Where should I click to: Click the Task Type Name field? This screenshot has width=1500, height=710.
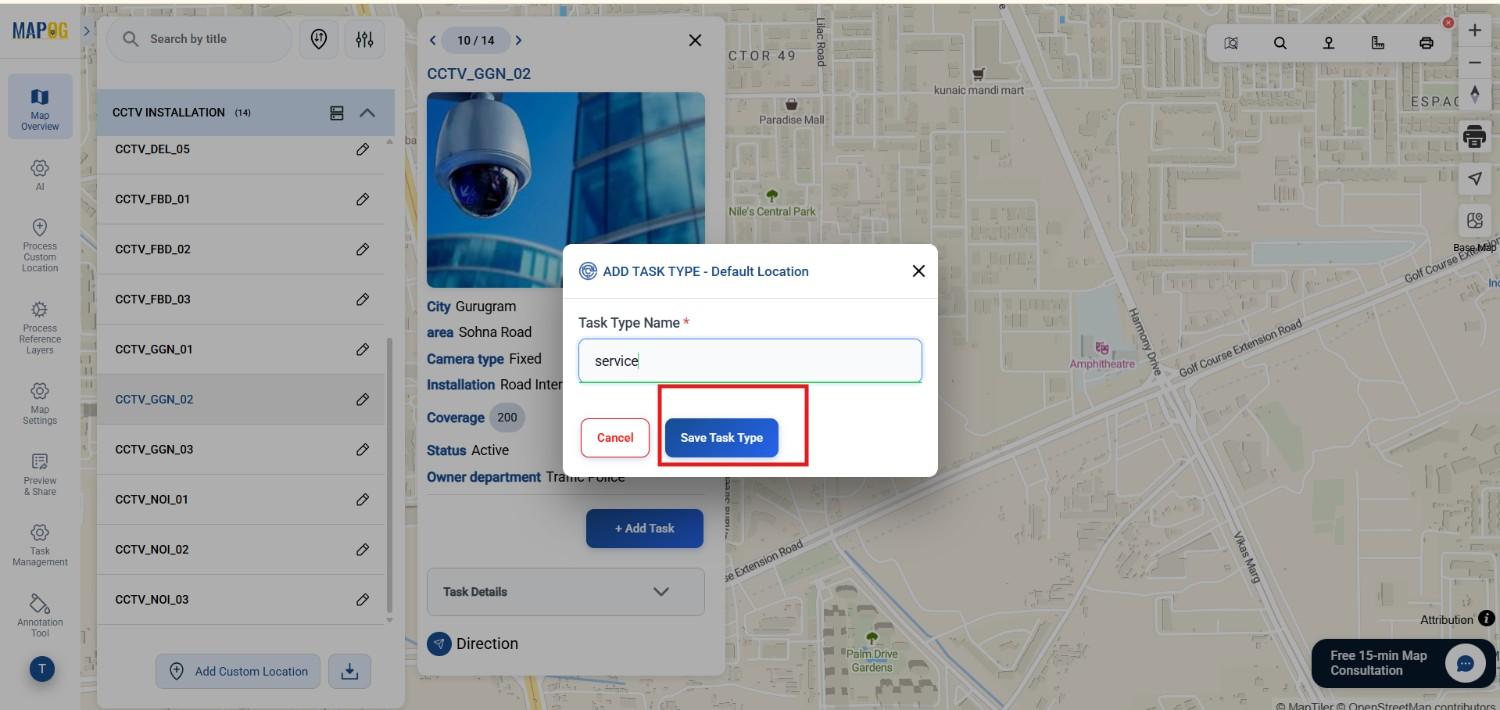[750, 361]
